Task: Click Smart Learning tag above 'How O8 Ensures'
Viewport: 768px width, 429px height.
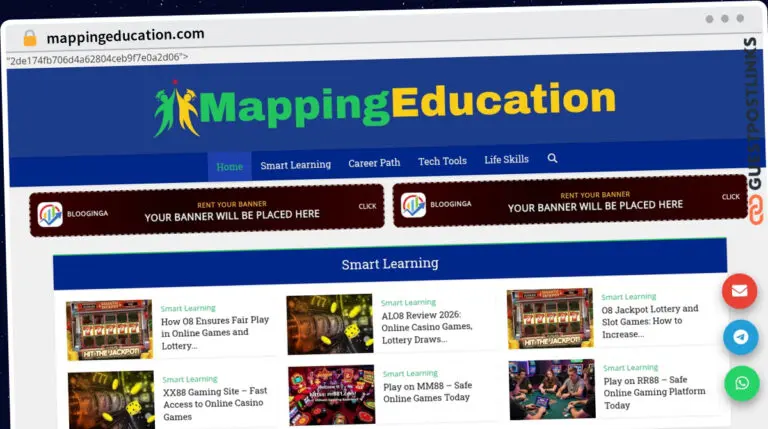Action: click(188, 308)
